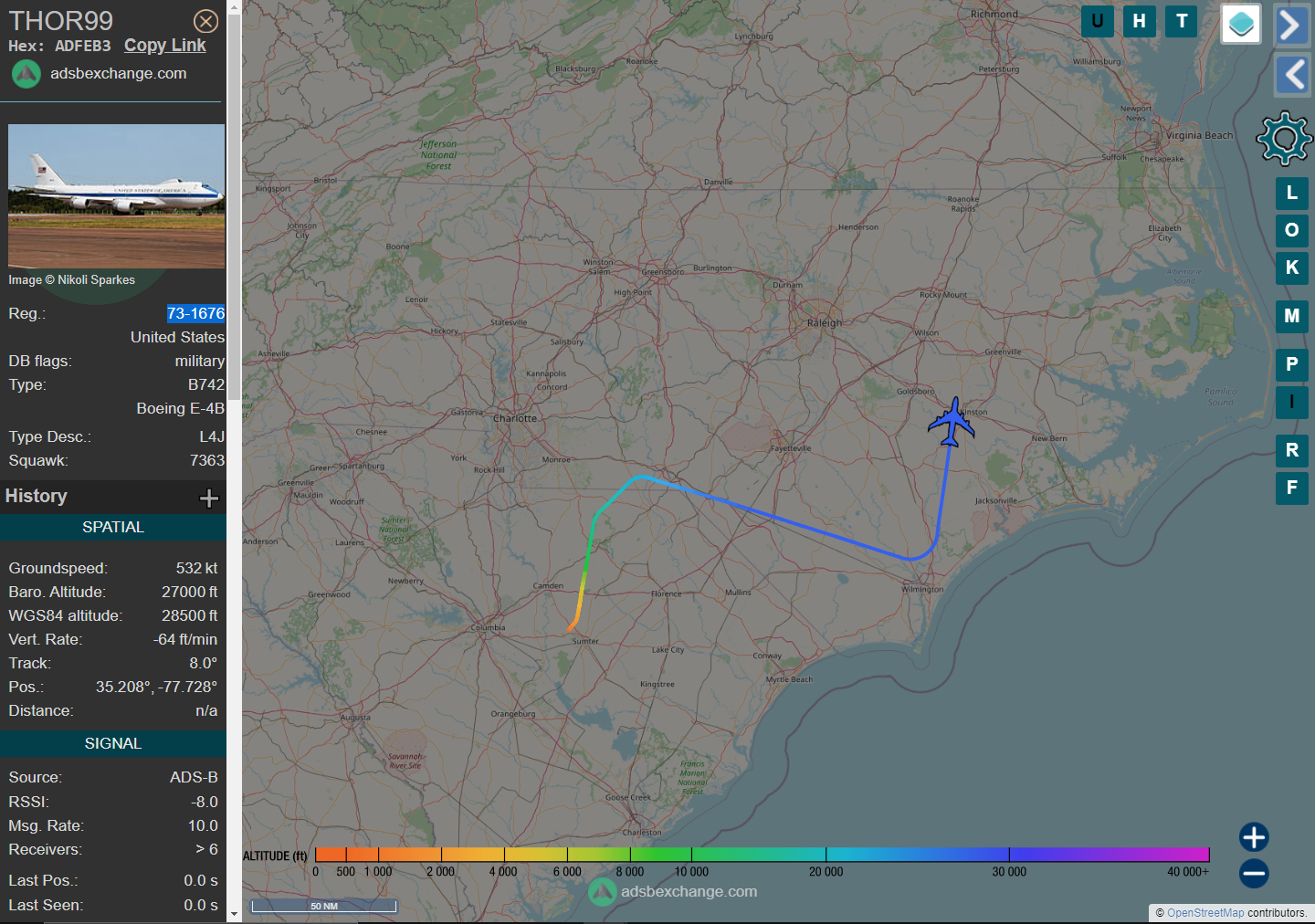Click the scroll up arrow of sidebar
This screenshot has height=924, width=1315.
235,7
